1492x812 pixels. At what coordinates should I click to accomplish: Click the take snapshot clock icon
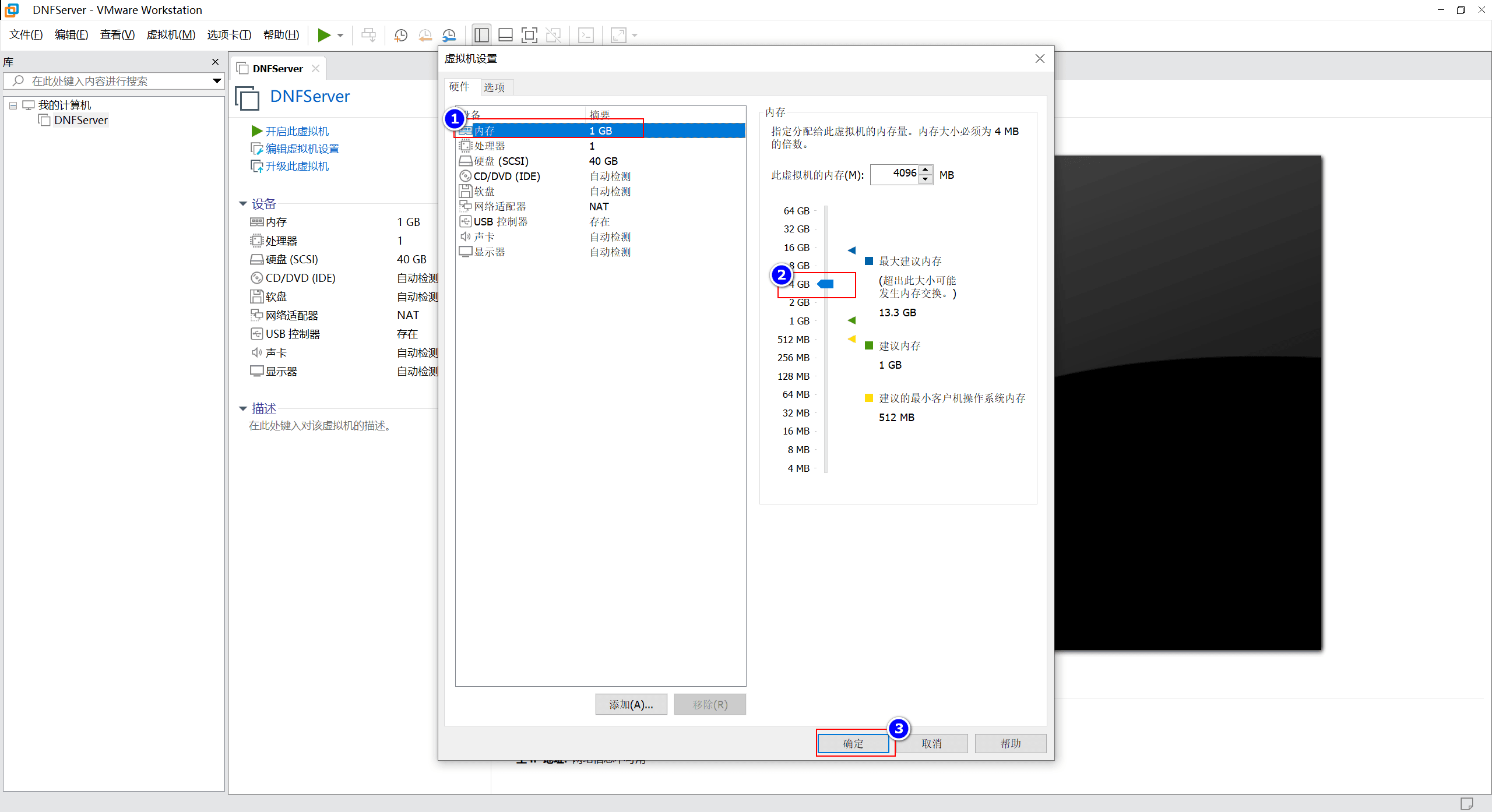tap(400, 35)
